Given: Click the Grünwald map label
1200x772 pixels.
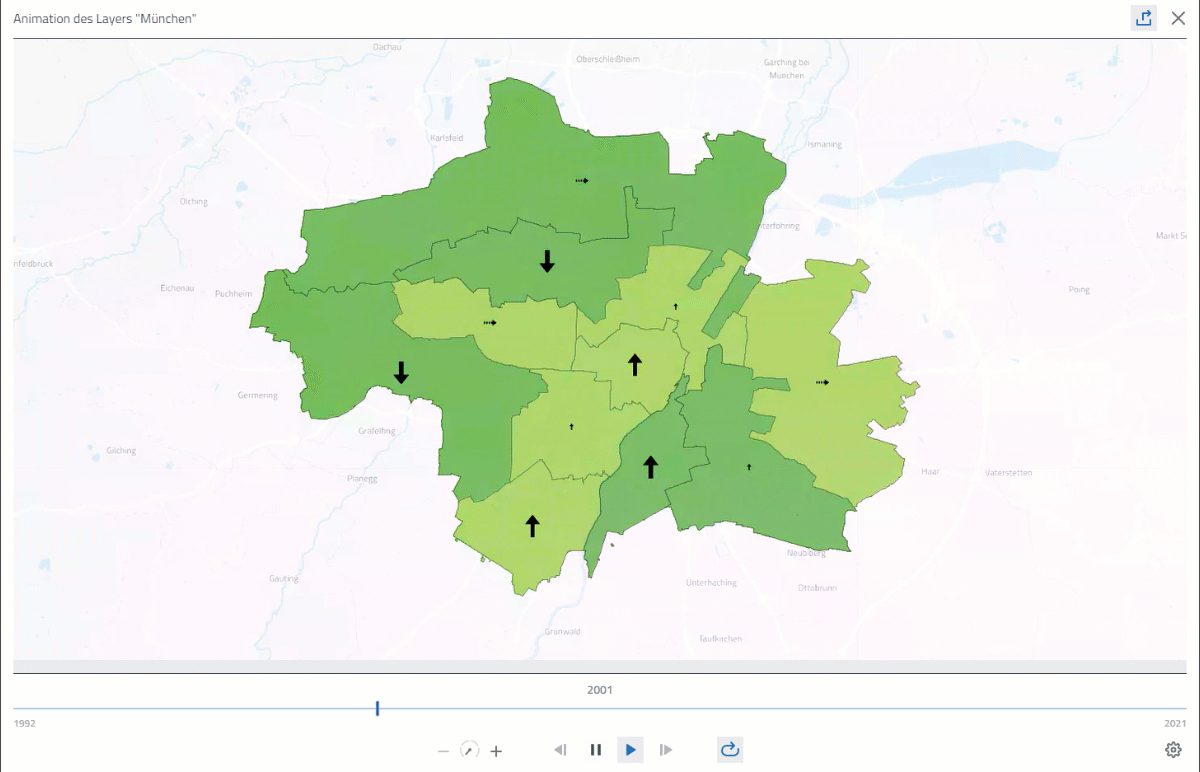Looking at the screenshot, I should [x=563, y=632].
